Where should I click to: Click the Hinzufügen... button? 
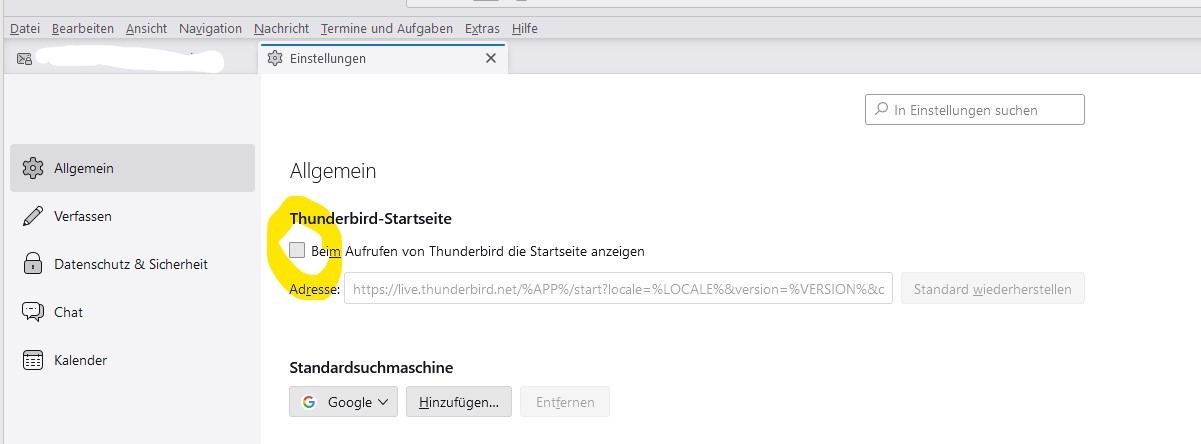tap(459, 402)
